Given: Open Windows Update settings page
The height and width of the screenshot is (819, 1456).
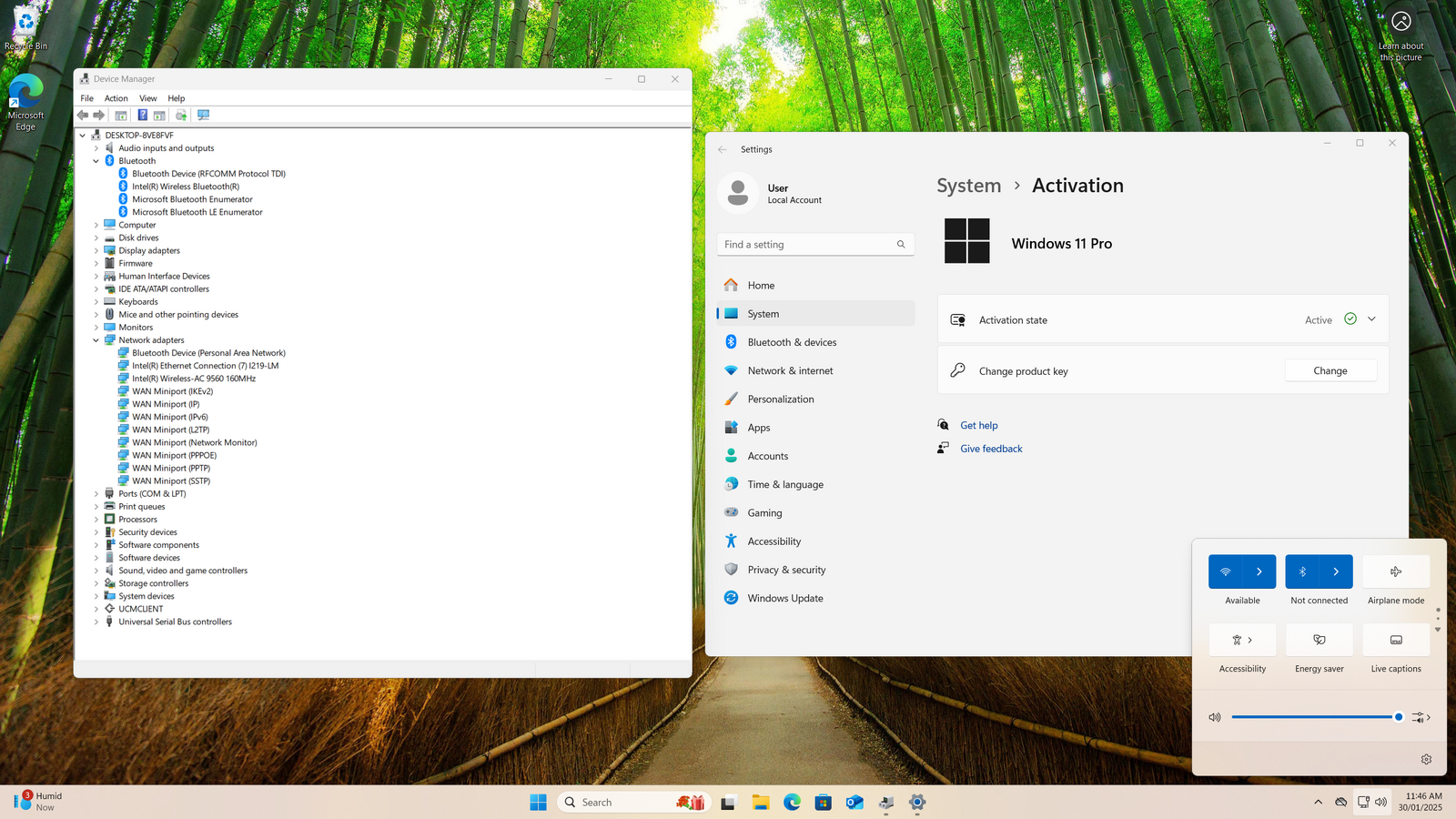Looking at the screenshot, I should (816, 598).
